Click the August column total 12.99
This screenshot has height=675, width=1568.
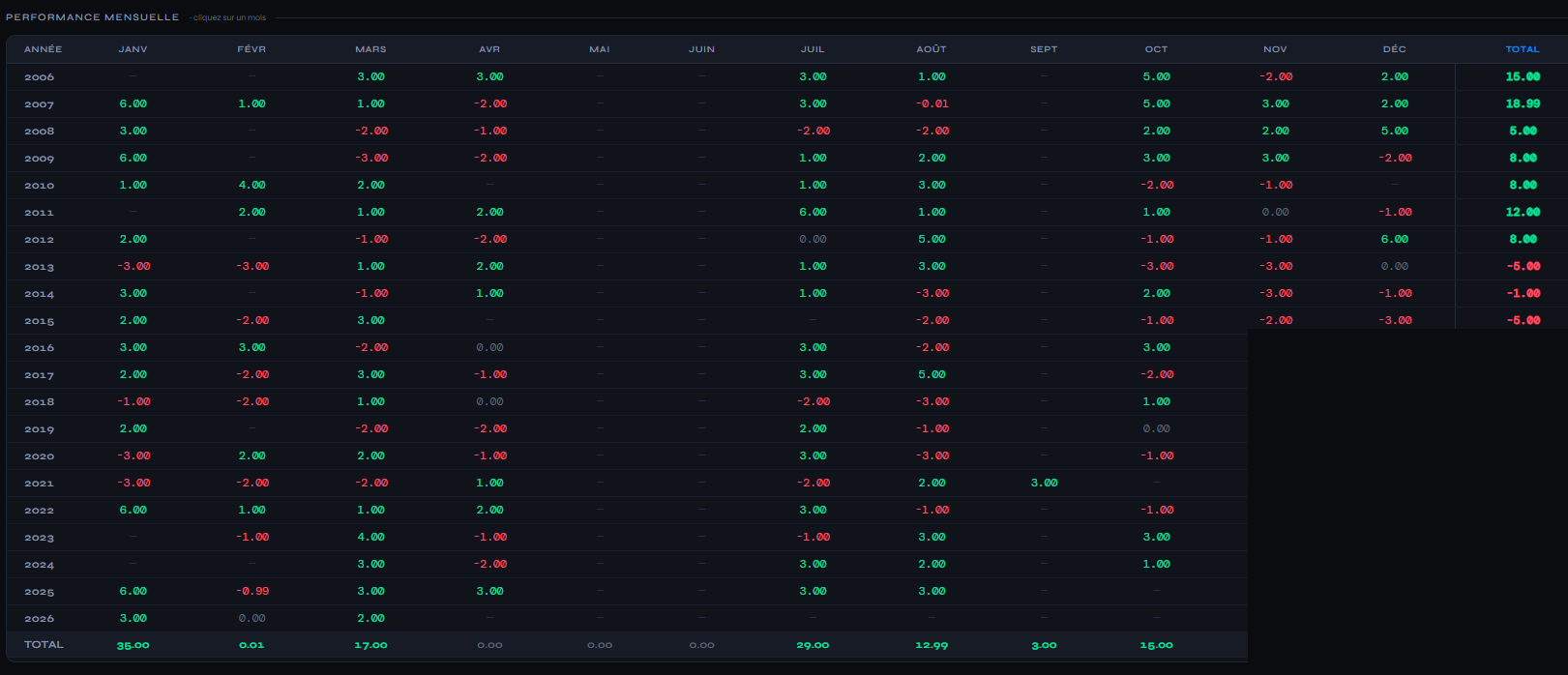click(932, 645)
